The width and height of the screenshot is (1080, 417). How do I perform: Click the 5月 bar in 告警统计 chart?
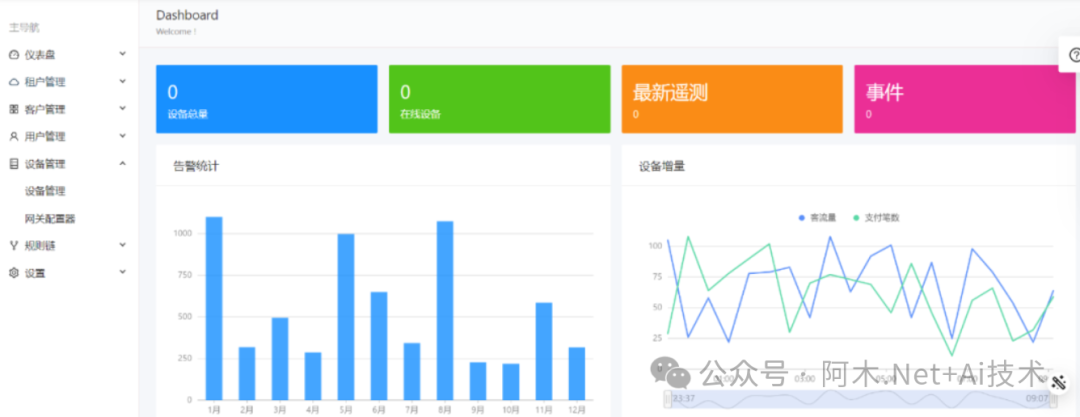346,317
